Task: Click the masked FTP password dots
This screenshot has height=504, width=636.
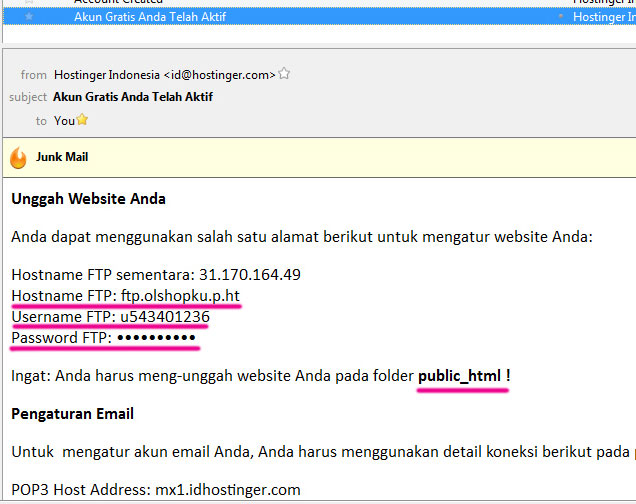Action: point(157,337)
